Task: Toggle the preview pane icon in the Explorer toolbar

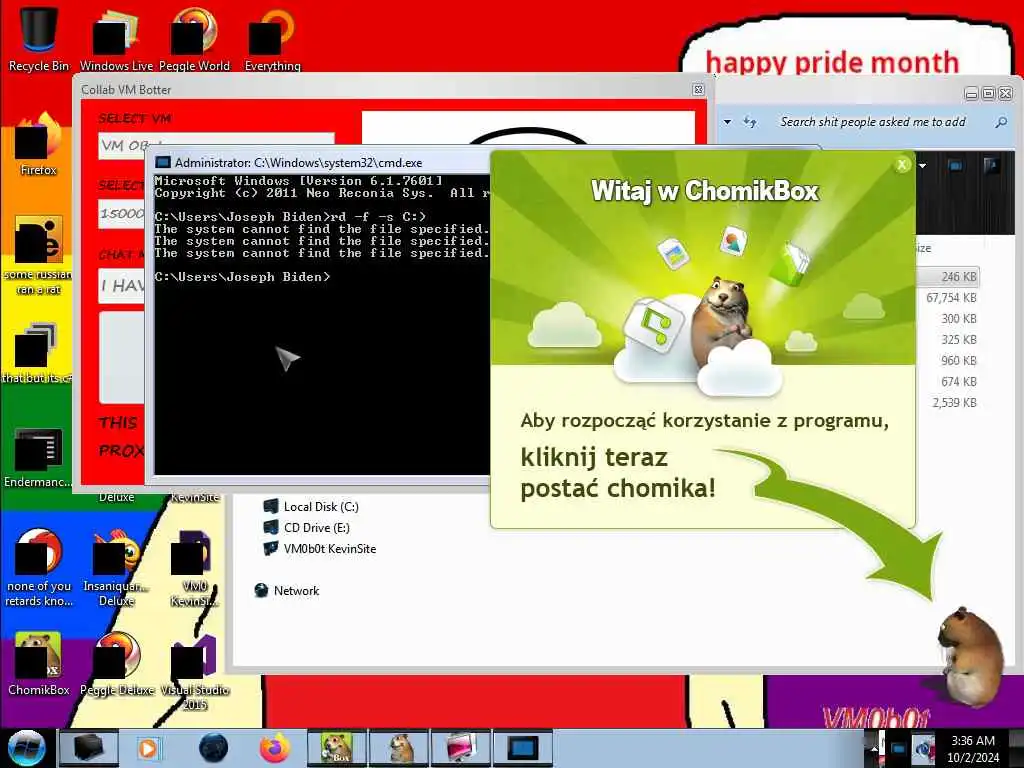Action: [955, 166]
